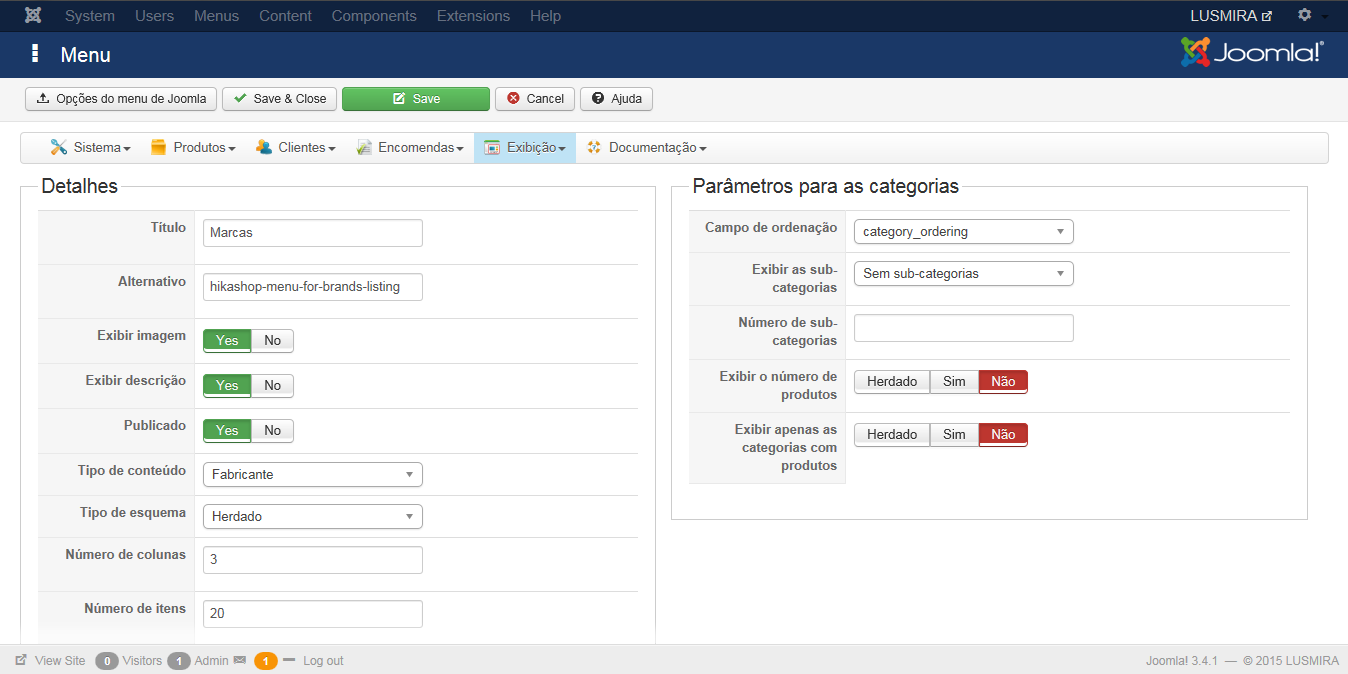Choose Não for Exibir apenas categorias com produtos
The width and height of the screenshot is (1348, 674).
point(1003,434)
